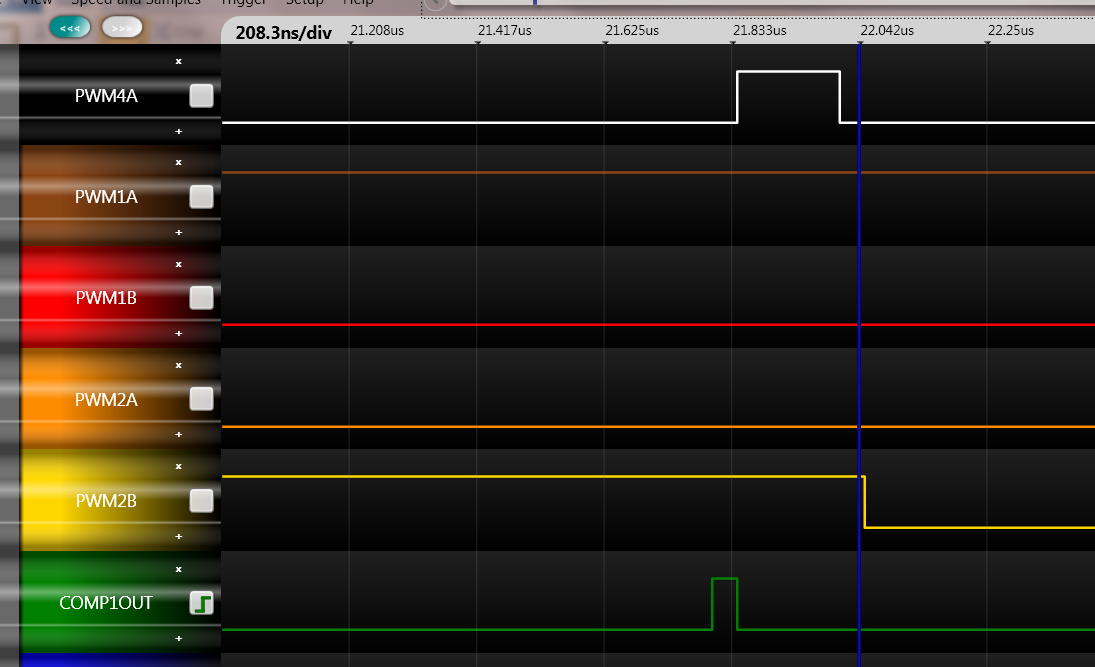Click the x icon above COMP1OUT
Screen dimensions: 1095x667
178,568
